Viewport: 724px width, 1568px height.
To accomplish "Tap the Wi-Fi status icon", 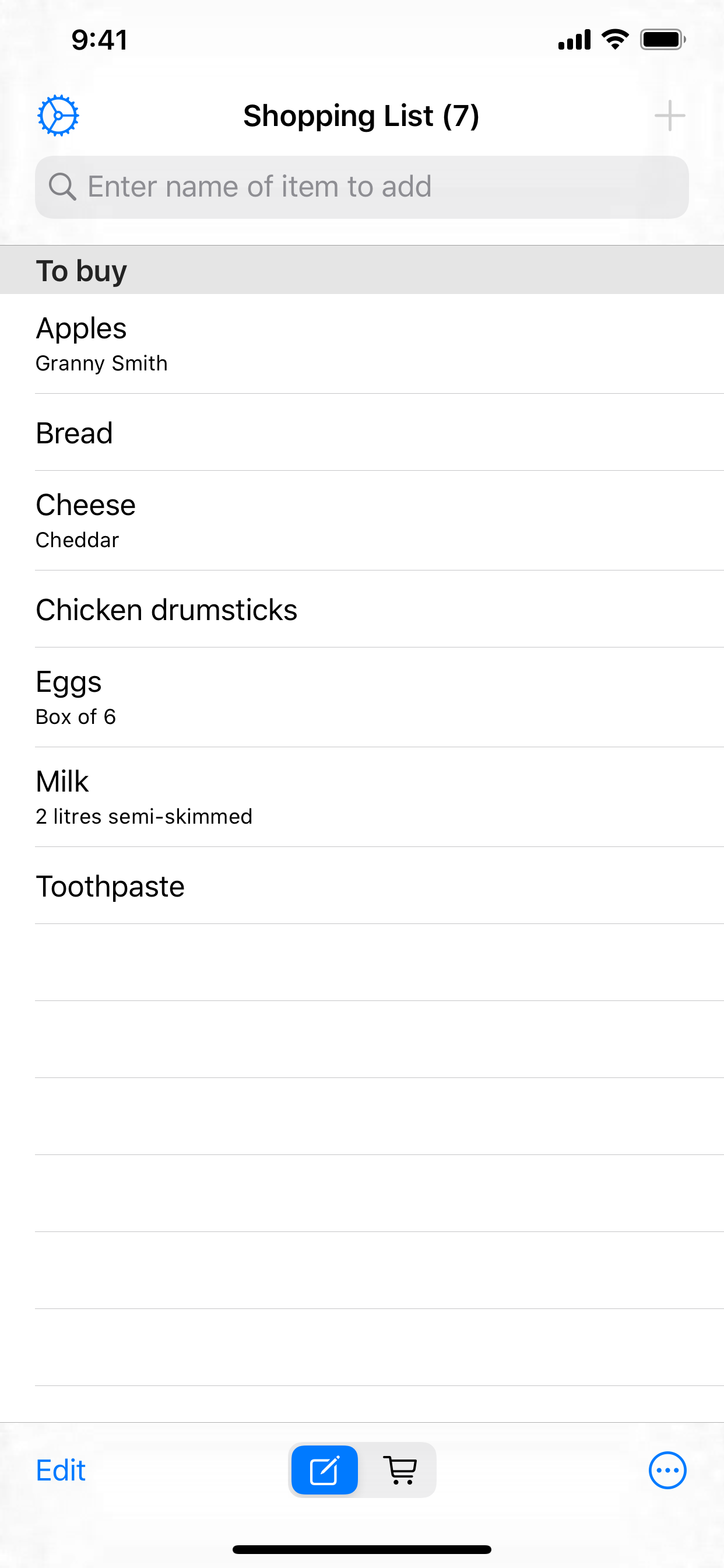I will coord(614,40).
